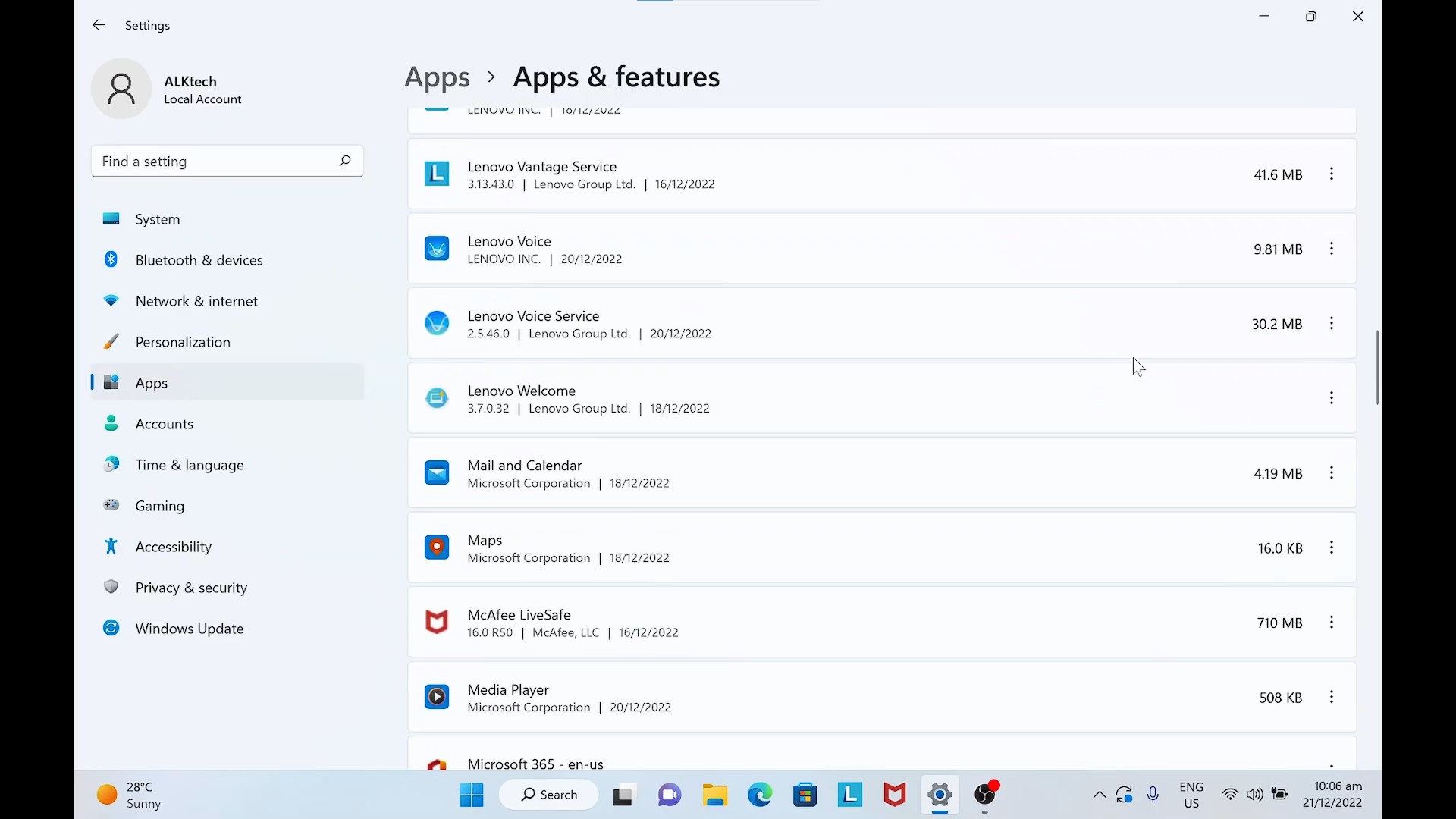Open Microsoft Store from the taskbar
The width and height of the screenshot is (1456, 819).
click(x=805, y=795)
